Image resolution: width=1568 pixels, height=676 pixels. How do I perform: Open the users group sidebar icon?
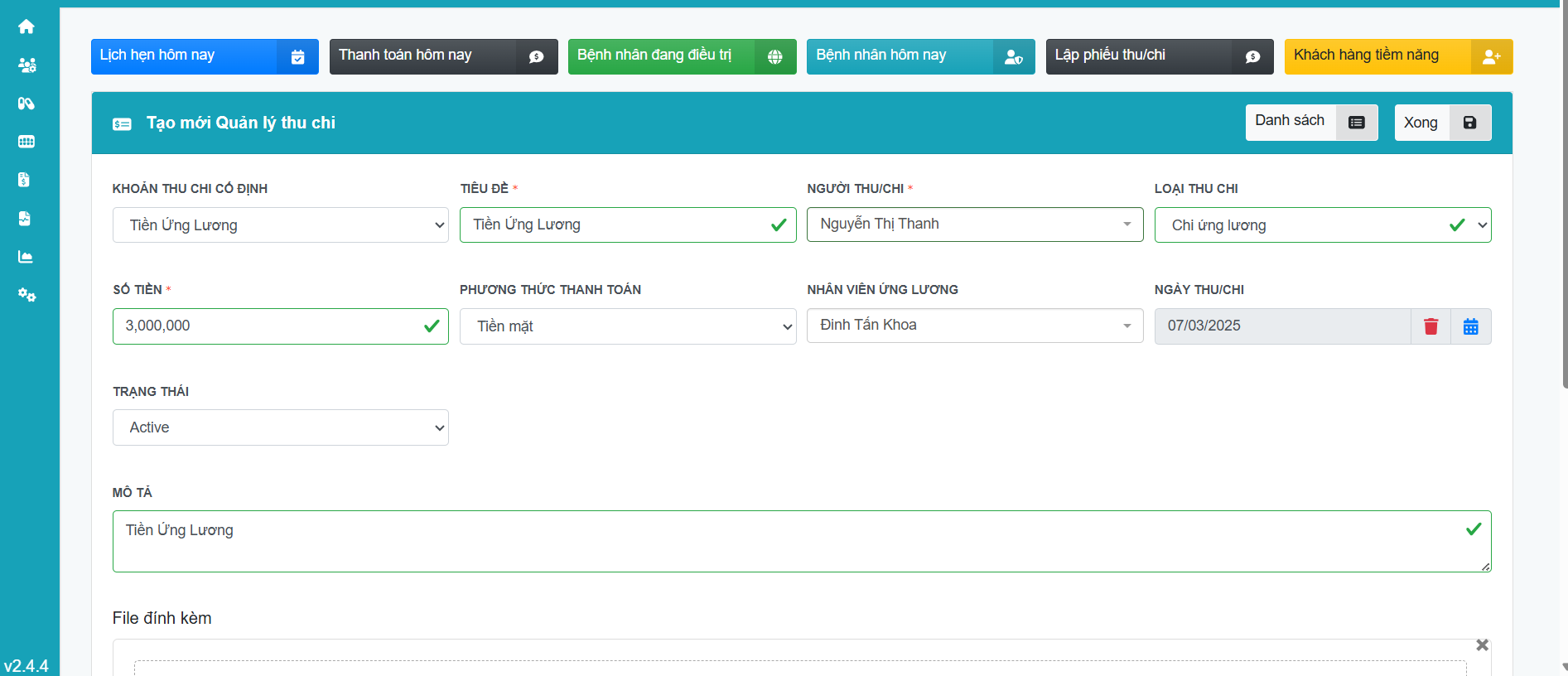click(27, 65)
